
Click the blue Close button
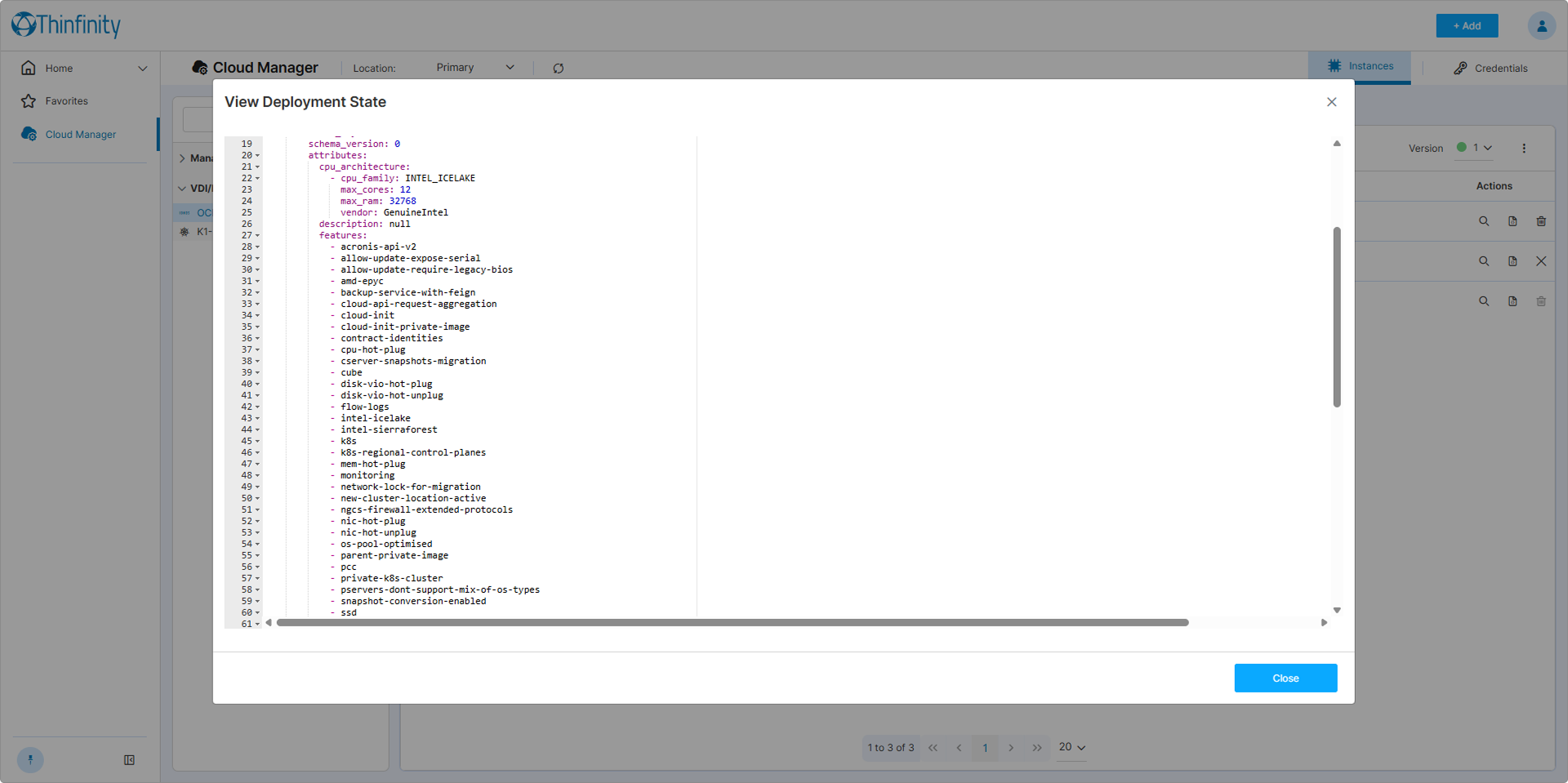[x=1285, y=678]
